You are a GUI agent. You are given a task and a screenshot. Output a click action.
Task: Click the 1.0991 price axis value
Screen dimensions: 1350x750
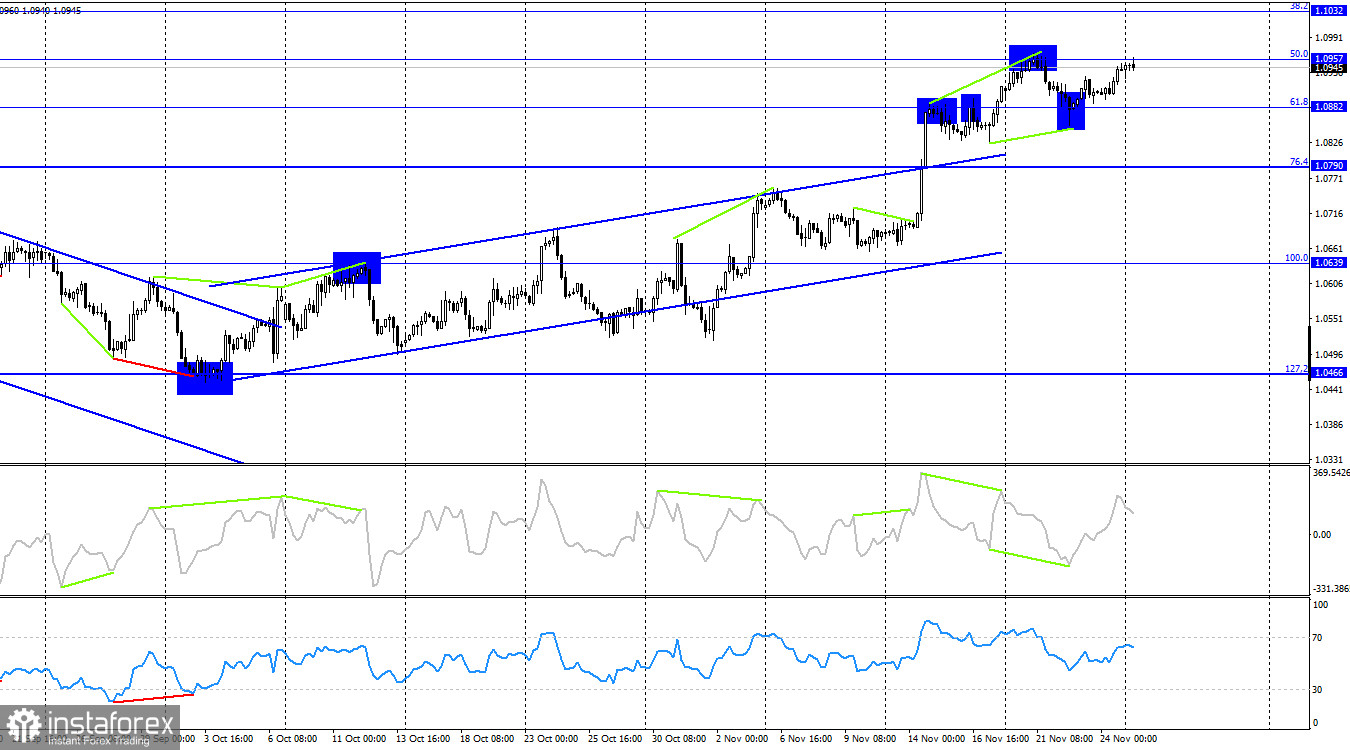[x=1328, y=40]
